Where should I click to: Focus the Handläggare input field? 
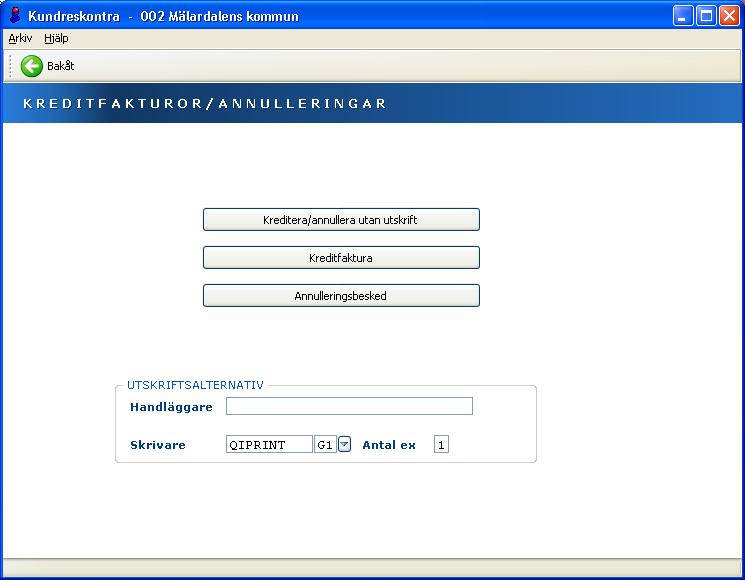(x=349, y=406)
